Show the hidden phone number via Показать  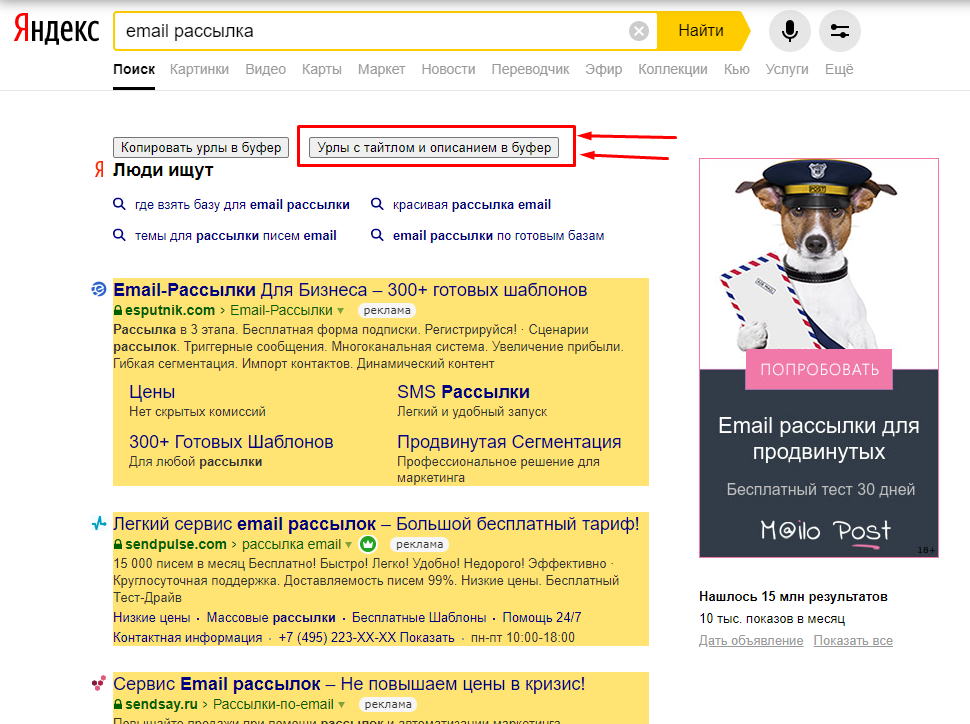click(x=427, y=637)
